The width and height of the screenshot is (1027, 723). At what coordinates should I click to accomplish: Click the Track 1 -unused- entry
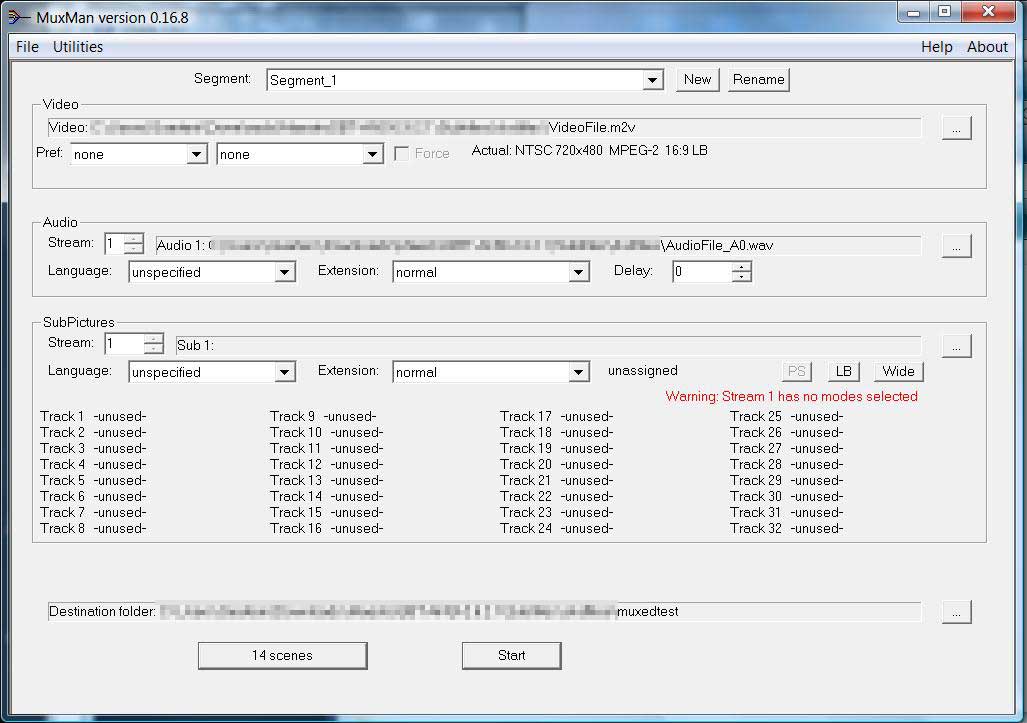pos(93,417)
